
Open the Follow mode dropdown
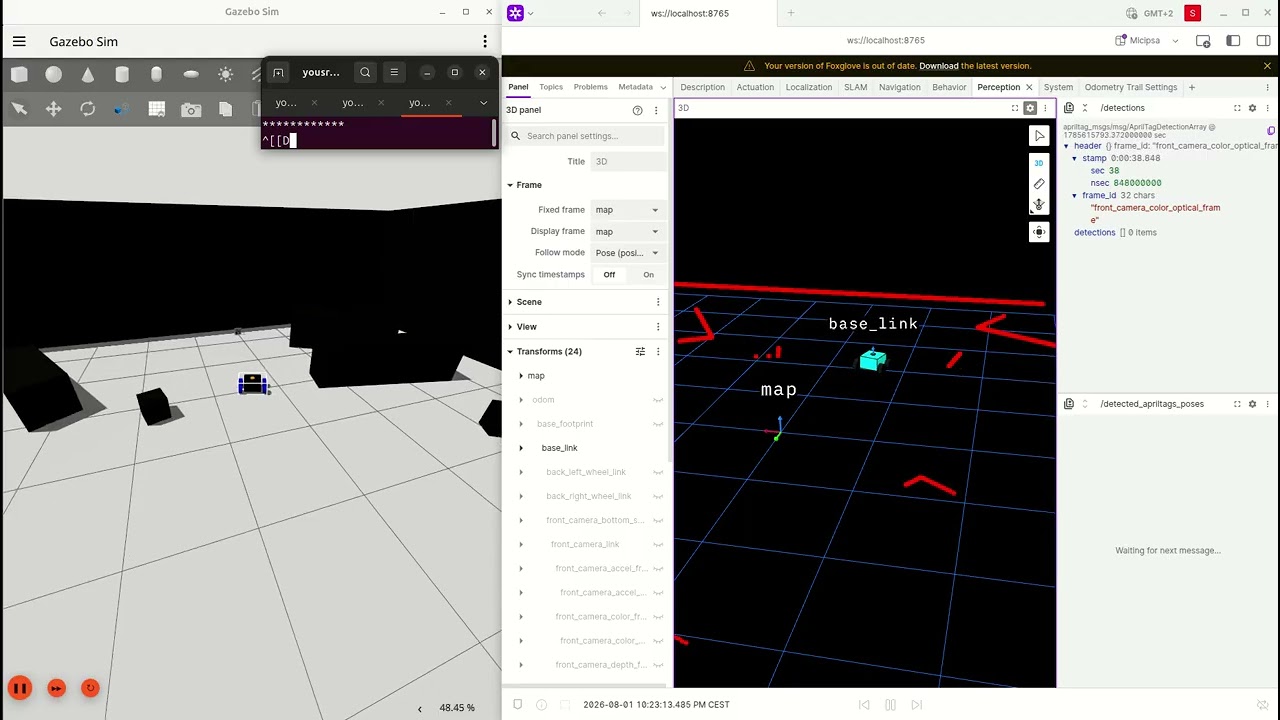point(627,253)
